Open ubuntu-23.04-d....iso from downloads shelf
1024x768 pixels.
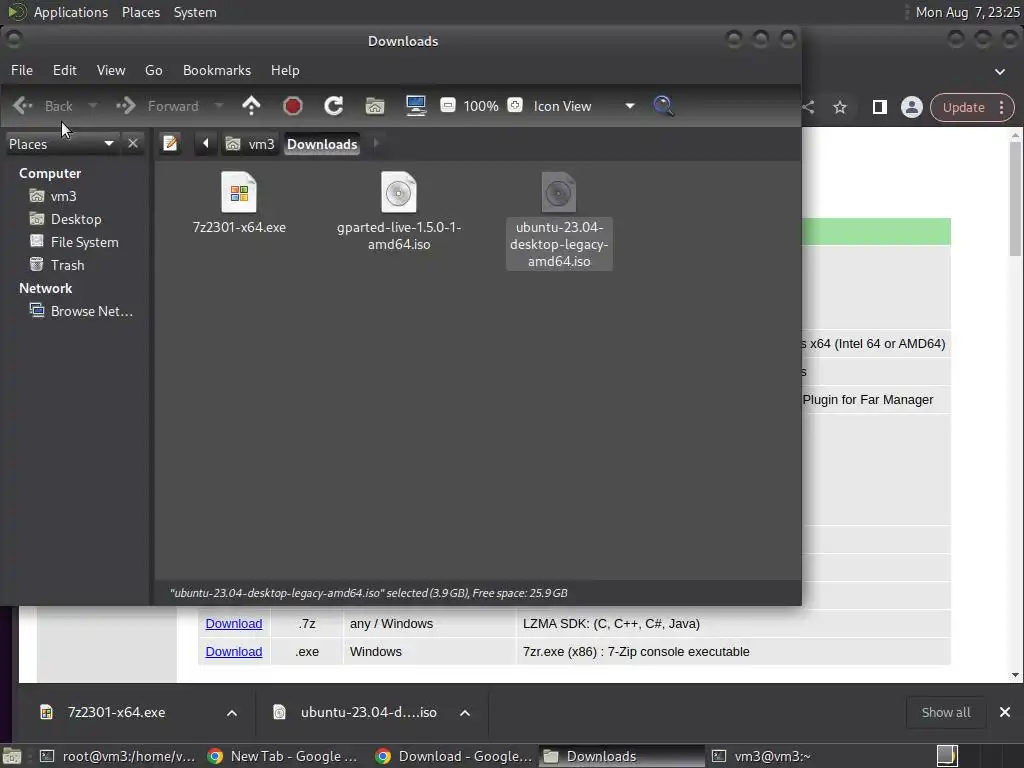[x=368, y=712]
